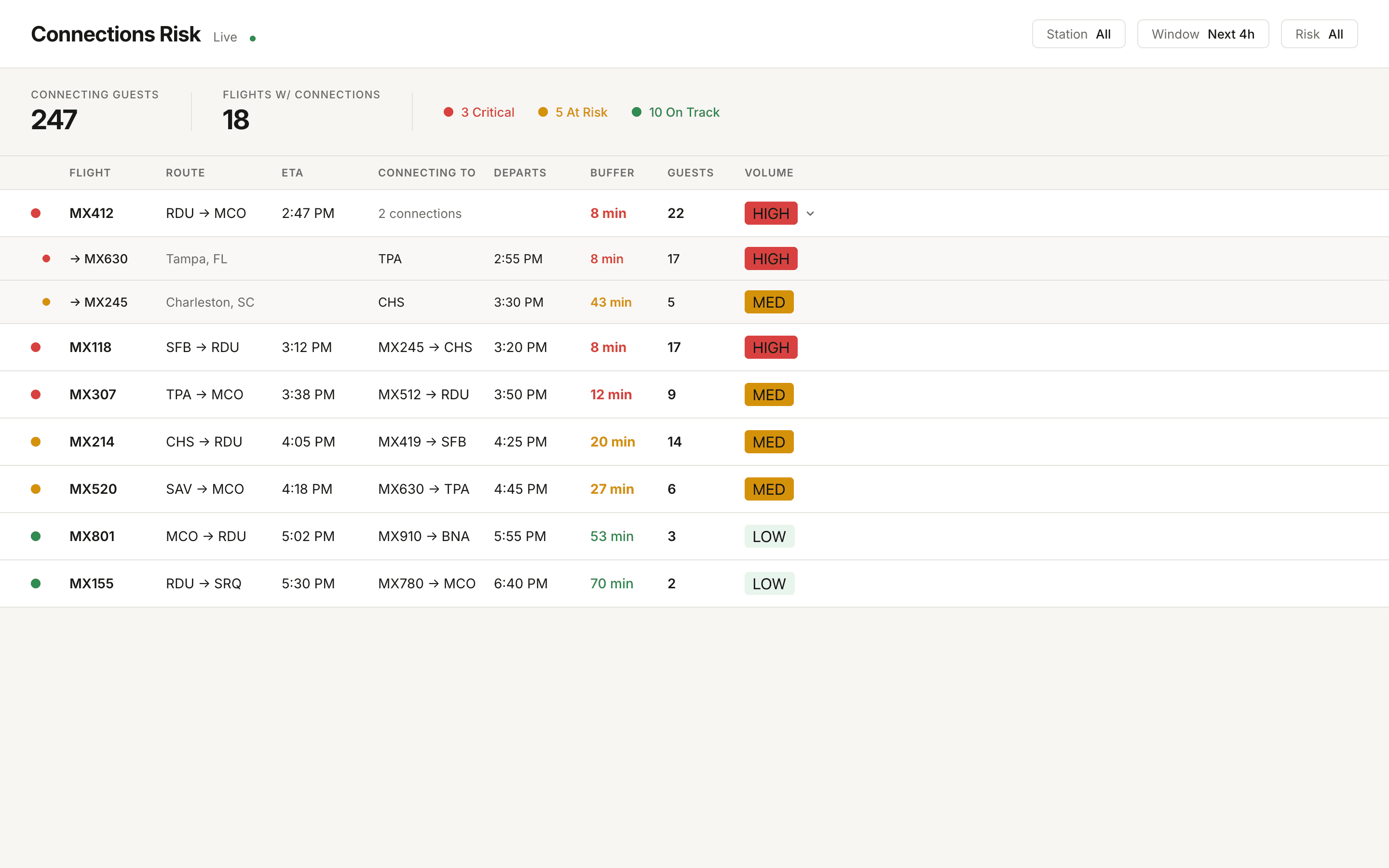
Task: Click the '12 min' buffer value
Action: pyautogui.click(x=611, y=394)
